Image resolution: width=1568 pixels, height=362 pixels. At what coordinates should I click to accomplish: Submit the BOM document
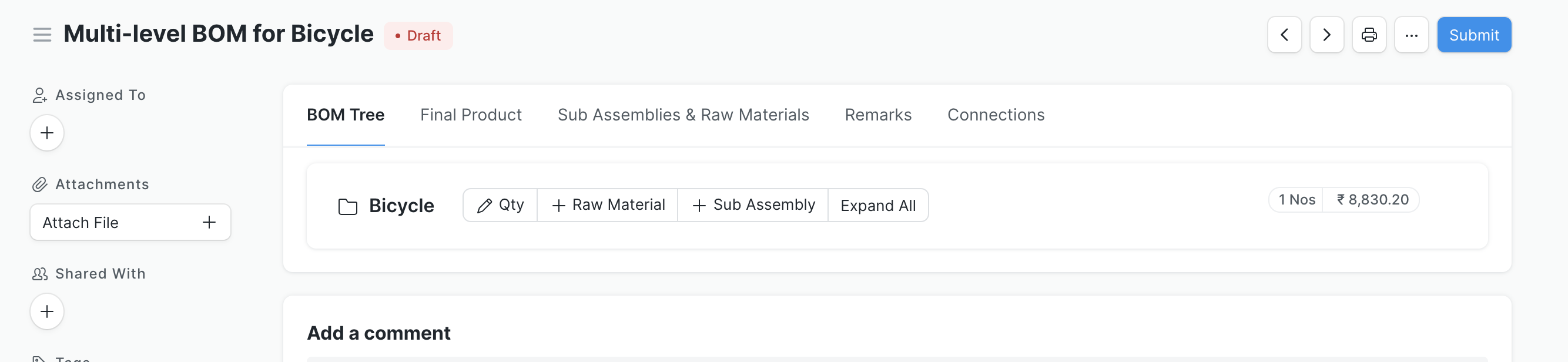pyautogui.click(x=1473, y=35)
